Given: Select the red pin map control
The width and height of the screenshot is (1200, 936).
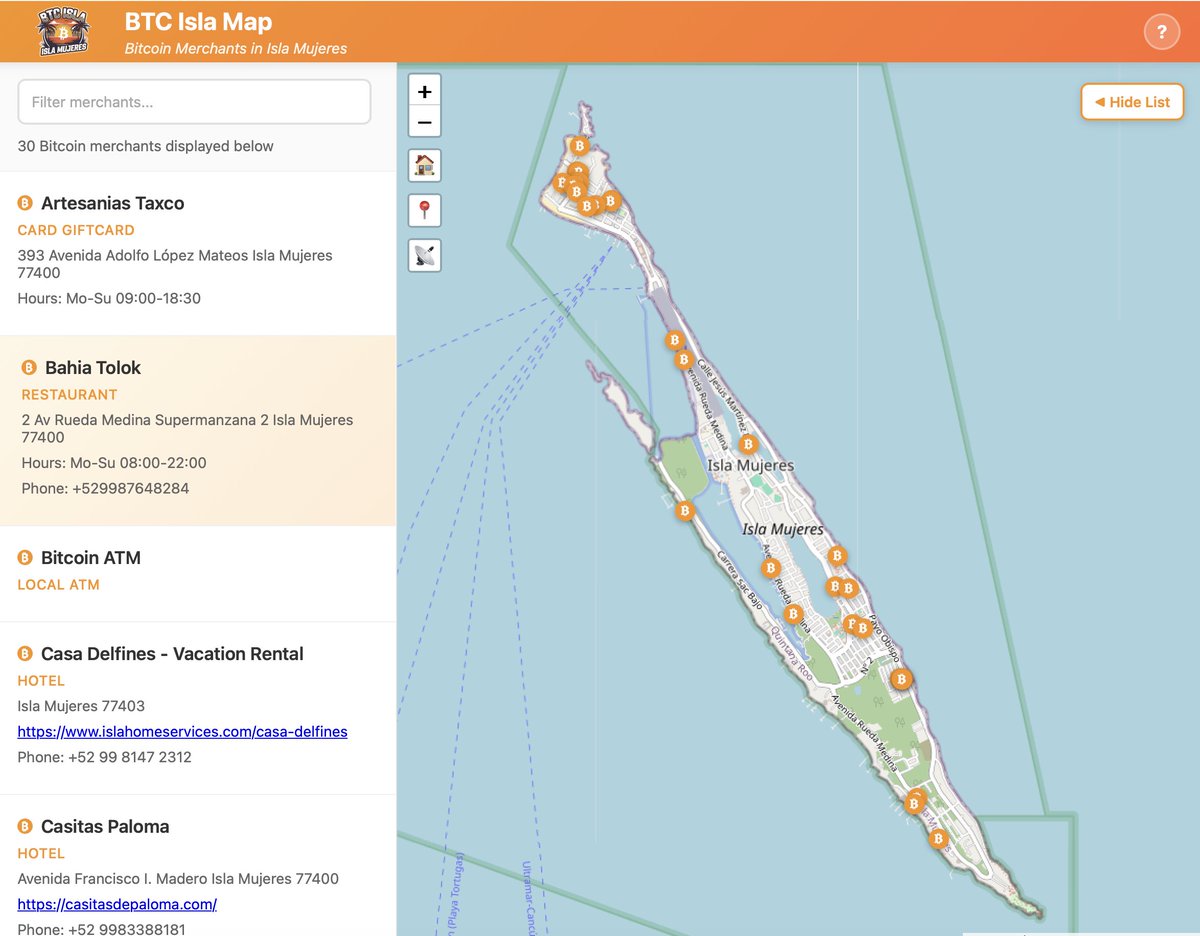Looking at the screenshot, I should (x=424, y=210).
